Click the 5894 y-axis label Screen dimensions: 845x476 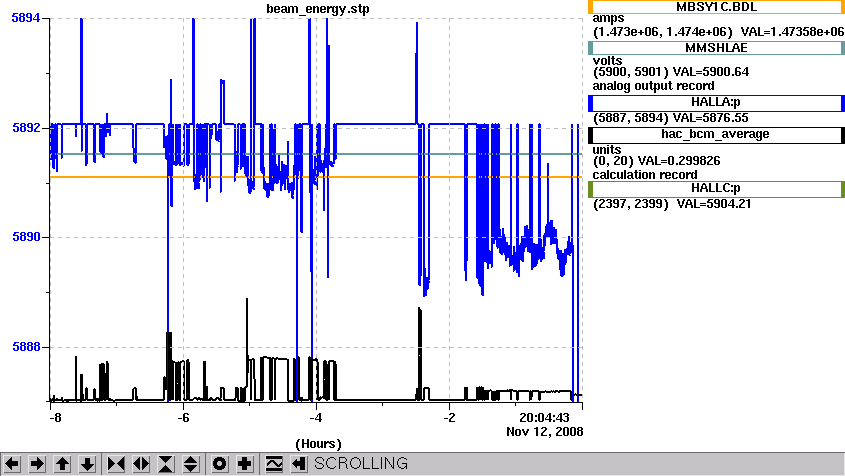26,18
